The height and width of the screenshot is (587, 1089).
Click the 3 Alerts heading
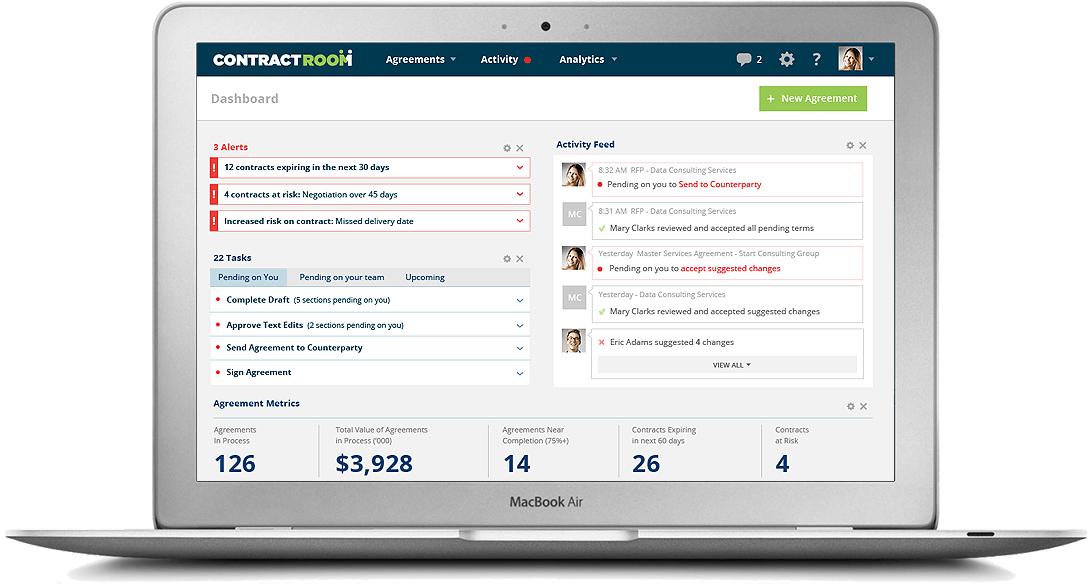(231, 147)
